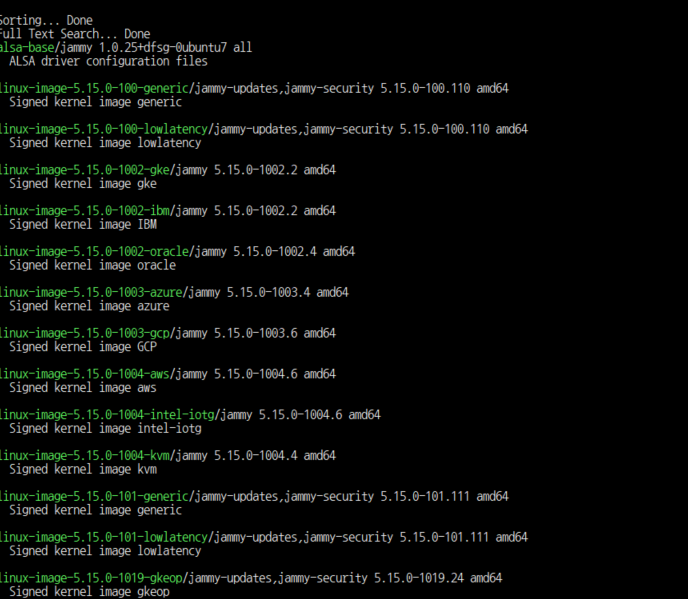Click 'Full Text Search... Done' line

tap(75, 34)
